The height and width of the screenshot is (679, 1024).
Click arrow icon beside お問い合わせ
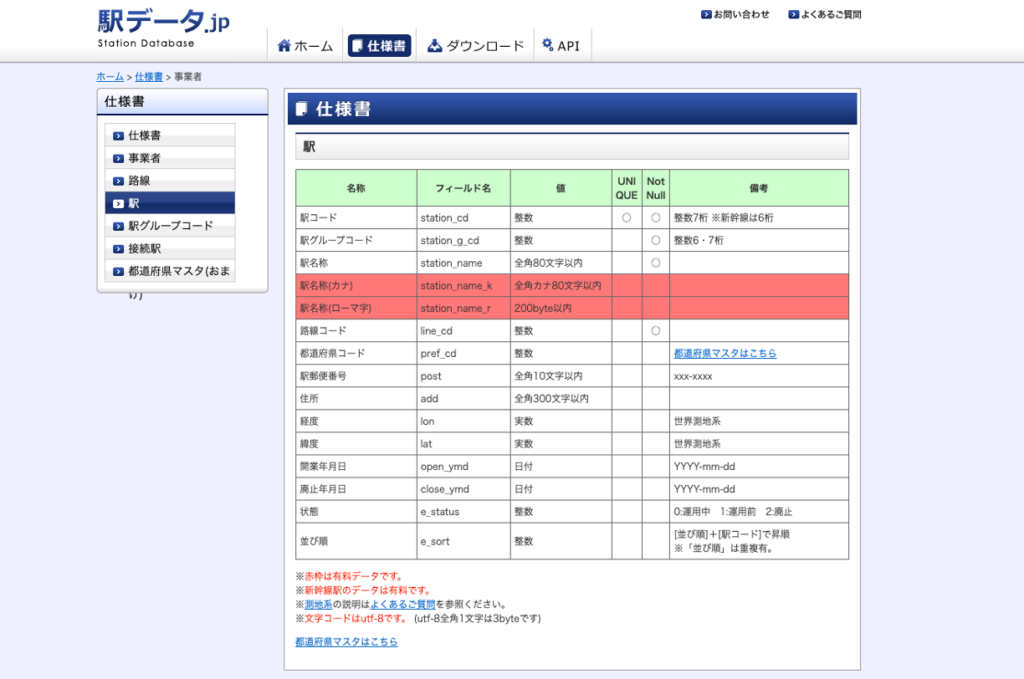[x=706, y=15]
